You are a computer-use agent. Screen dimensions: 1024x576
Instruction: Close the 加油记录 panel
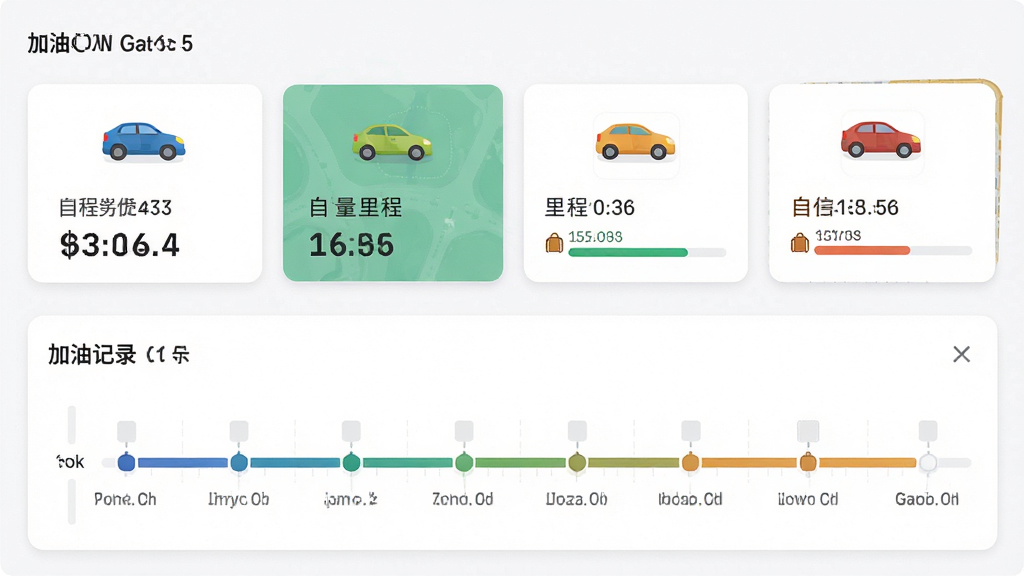click(961, 354)
